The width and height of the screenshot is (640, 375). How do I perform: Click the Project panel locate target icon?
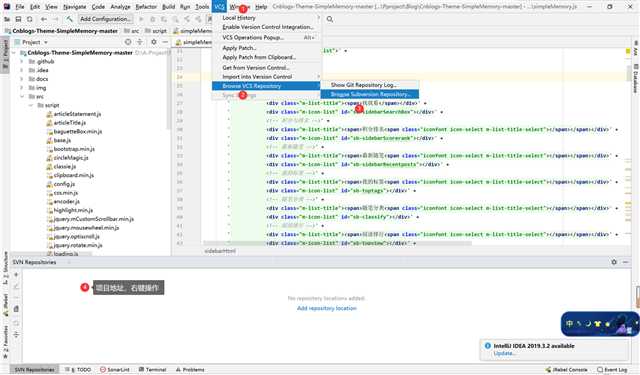pos(128,42)
